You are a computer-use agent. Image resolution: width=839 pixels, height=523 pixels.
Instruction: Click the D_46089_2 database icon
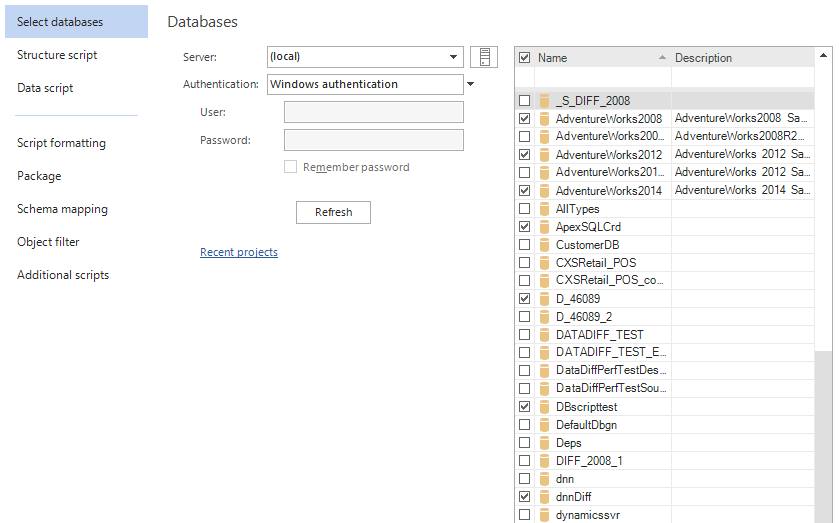[x=544, y=316]
